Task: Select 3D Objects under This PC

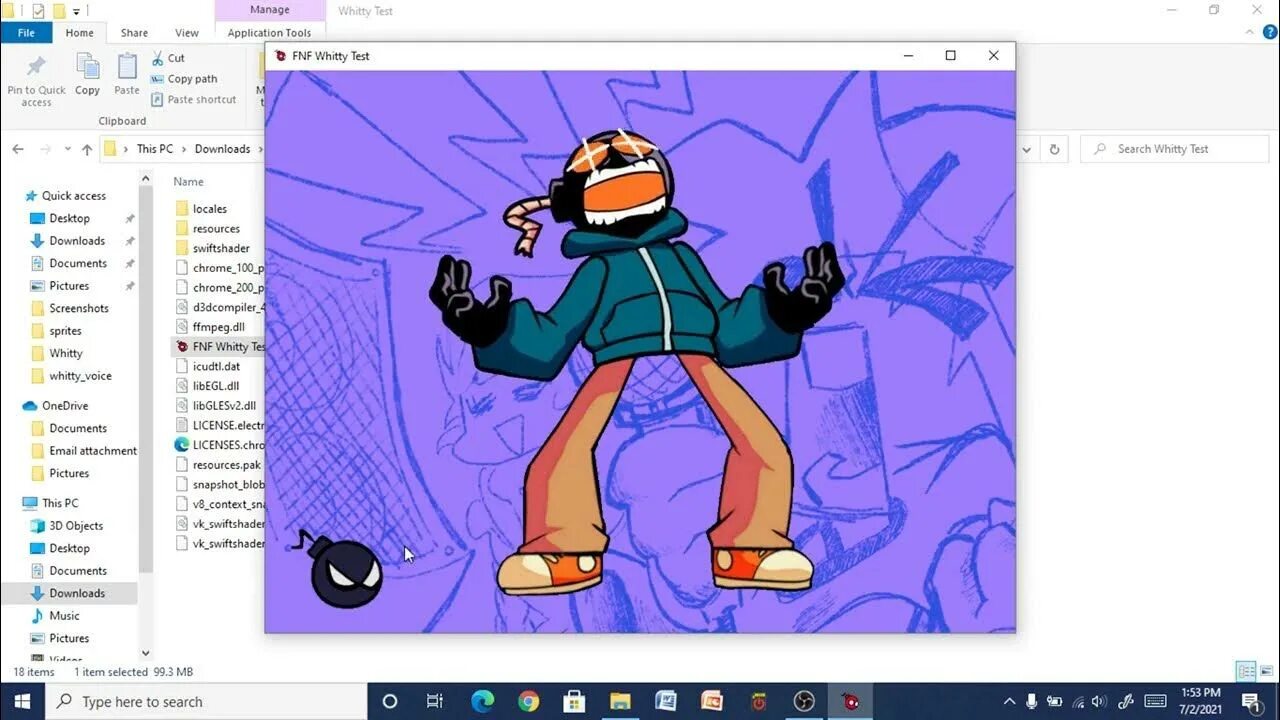Action: pyautogui.click(x=76, y=526)
